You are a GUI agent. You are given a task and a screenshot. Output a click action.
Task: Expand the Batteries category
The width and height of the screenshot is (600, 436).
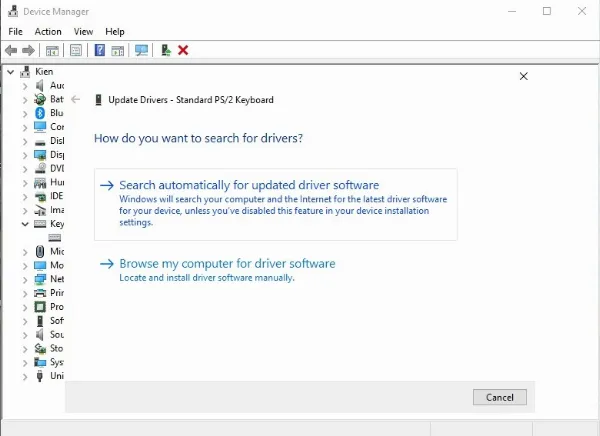(25, 100)
